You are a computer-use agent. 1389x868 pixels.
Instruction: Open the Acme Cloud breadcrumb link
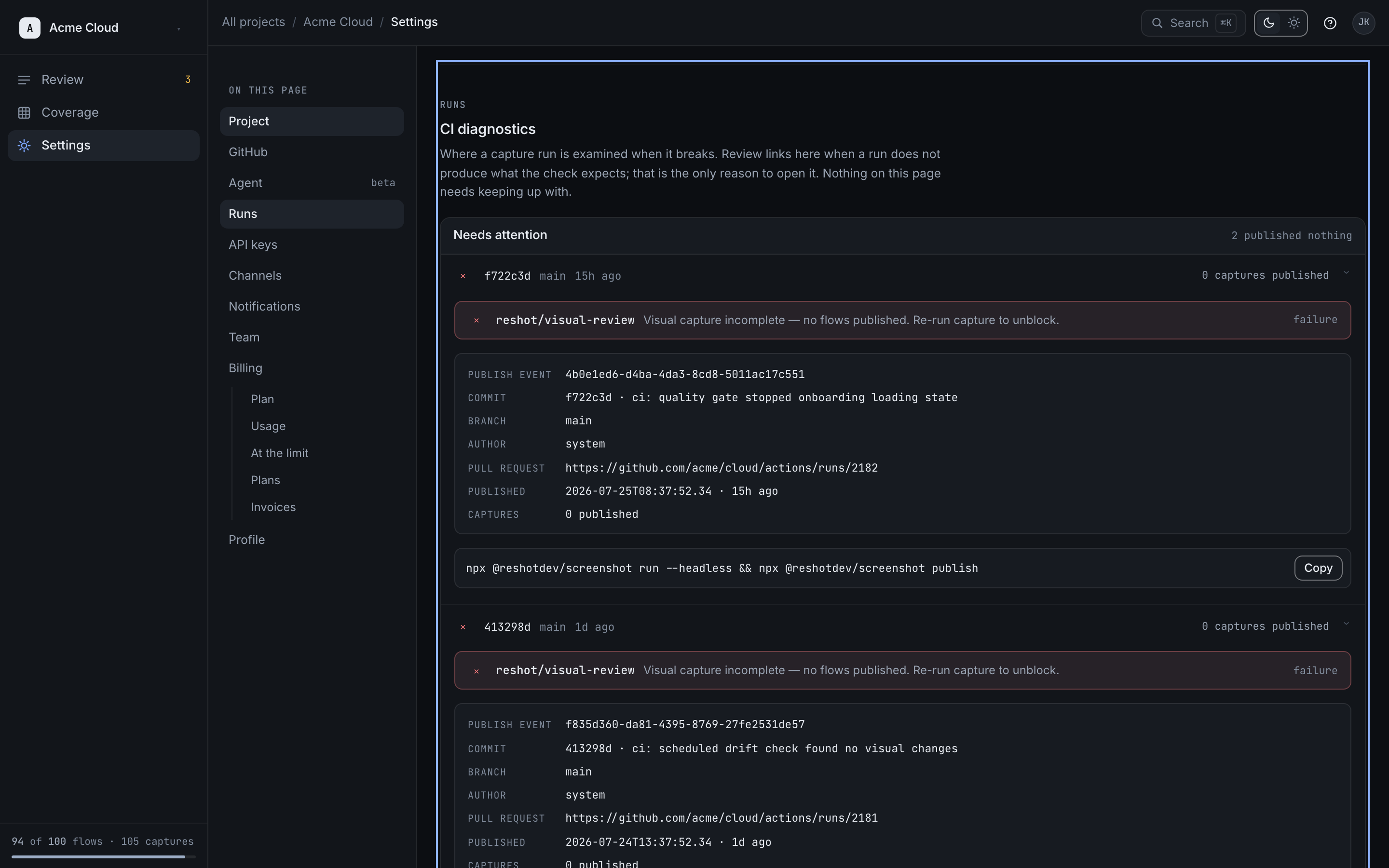coord(338,22)
